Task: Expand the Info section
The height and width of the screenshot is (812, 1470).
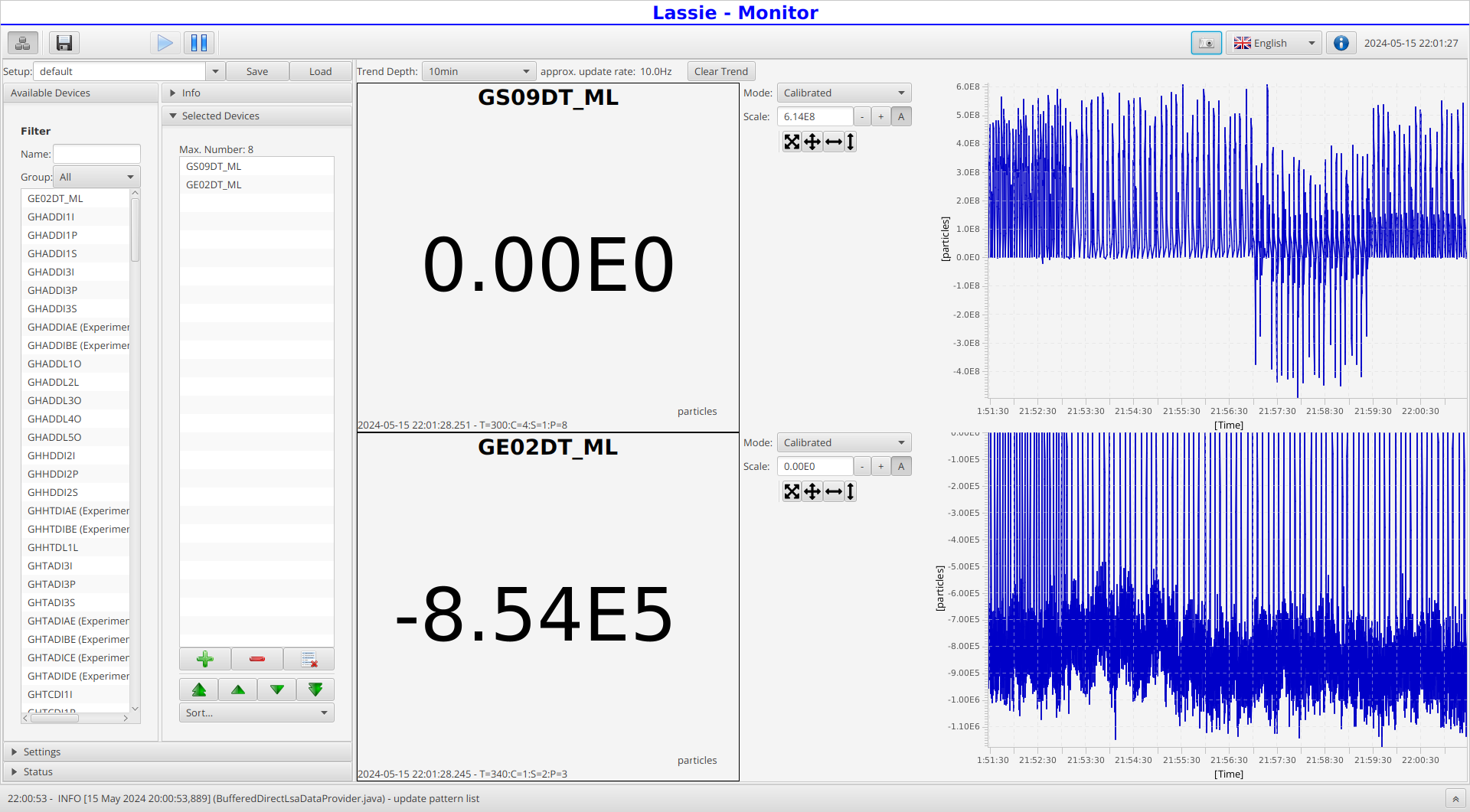Action: pyautogui.click(x=256, y=93)
